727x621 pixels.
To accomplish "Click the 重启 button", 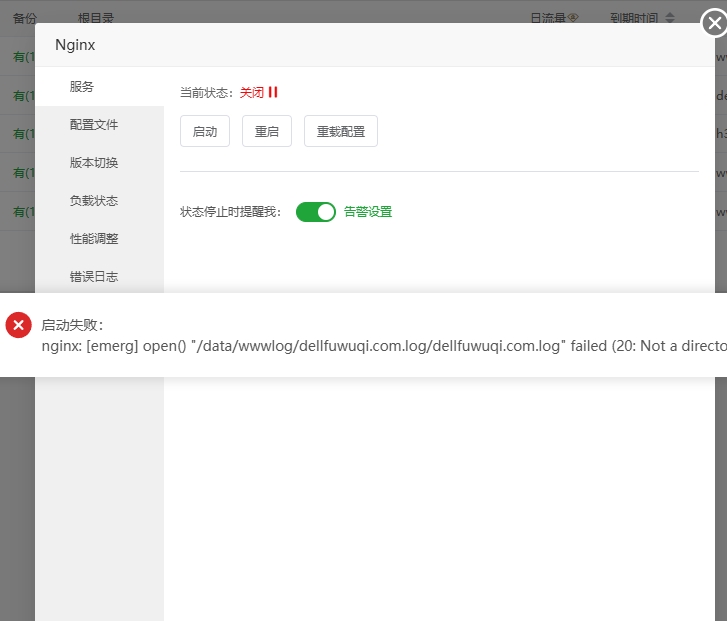I will pyautogui.click(x=267, y=131).
